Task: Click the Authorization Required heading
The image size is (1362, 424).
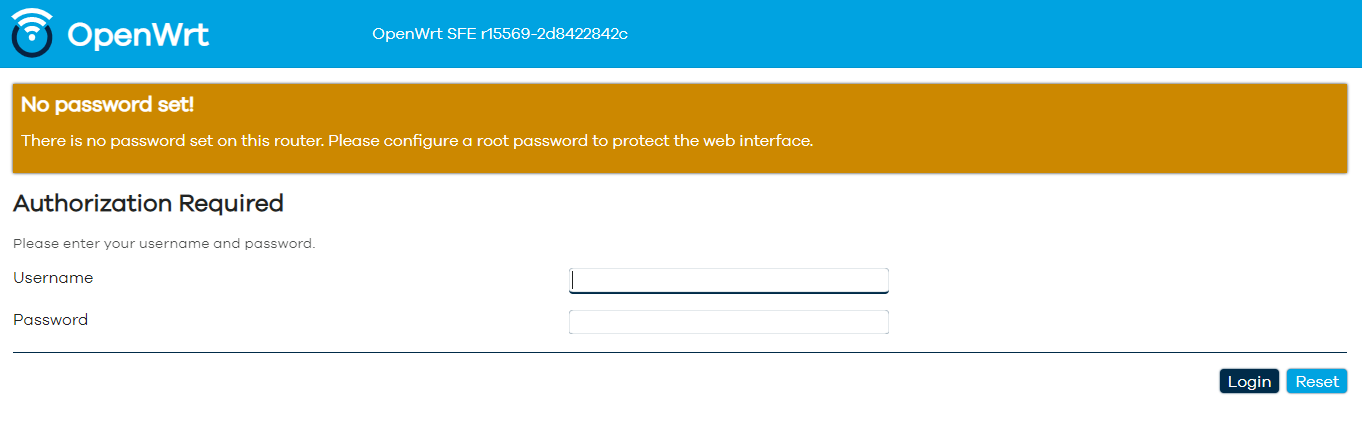Action: click(x=148, y=204)
